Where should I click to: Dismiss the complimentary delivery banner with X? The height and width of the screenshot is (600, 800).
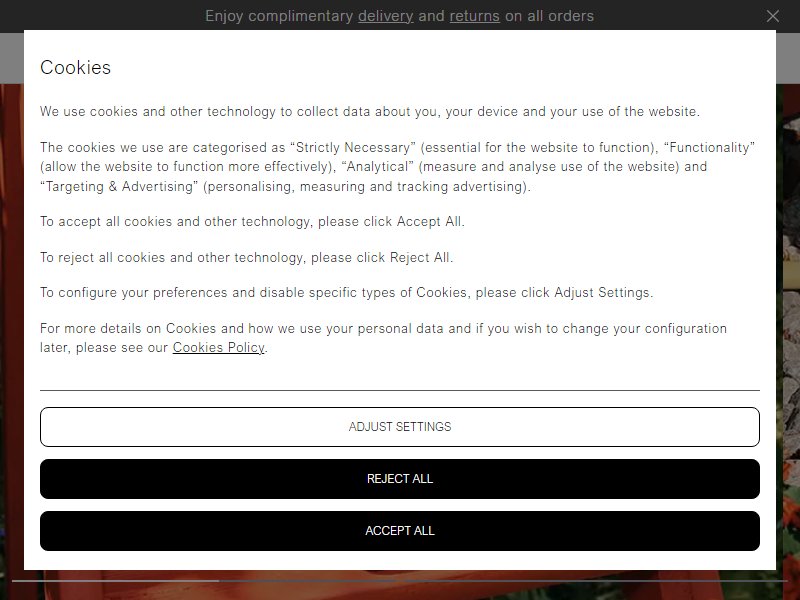point(772,16)
